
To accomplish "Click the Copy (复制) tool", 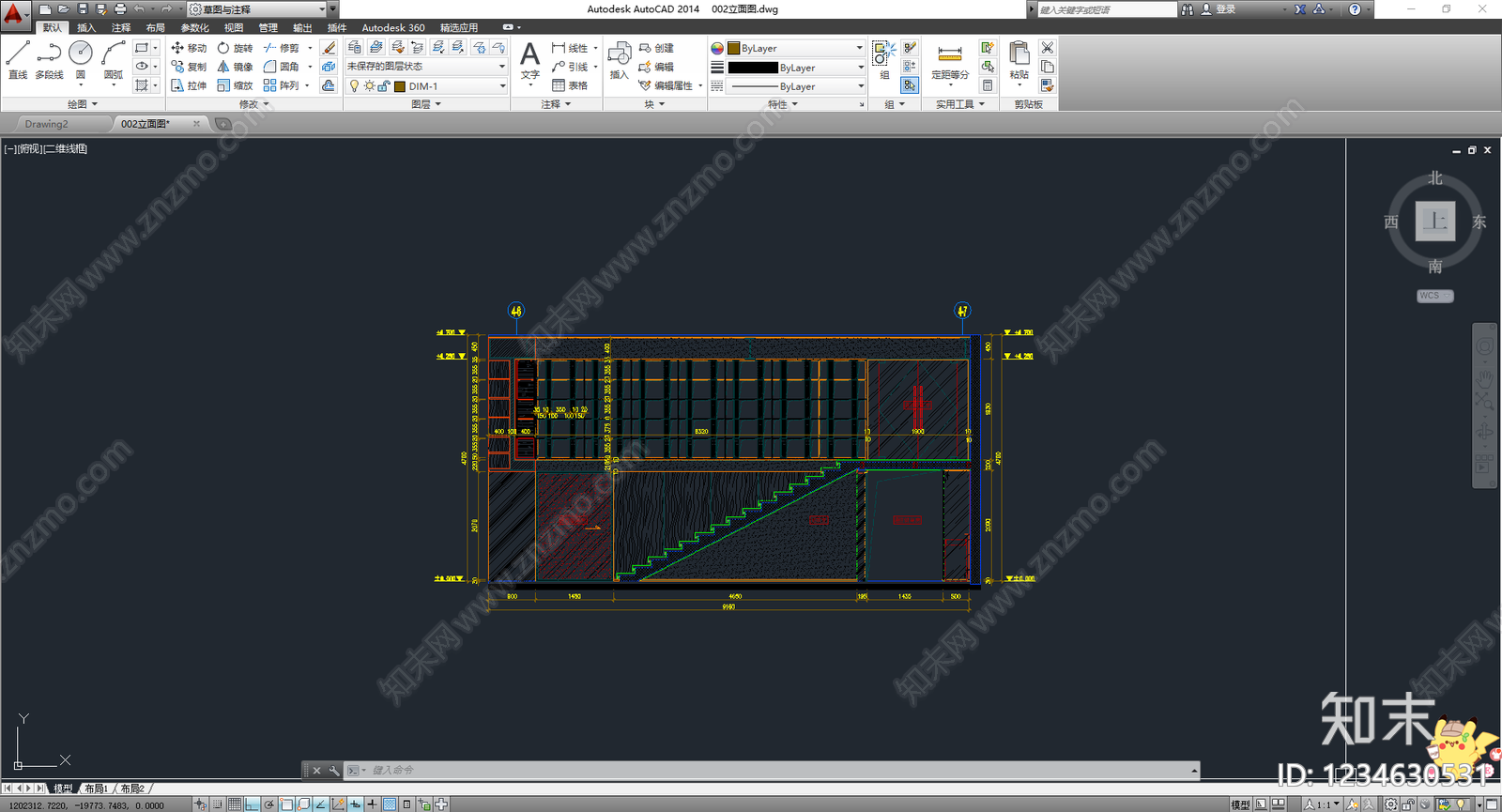I will 189,67.
